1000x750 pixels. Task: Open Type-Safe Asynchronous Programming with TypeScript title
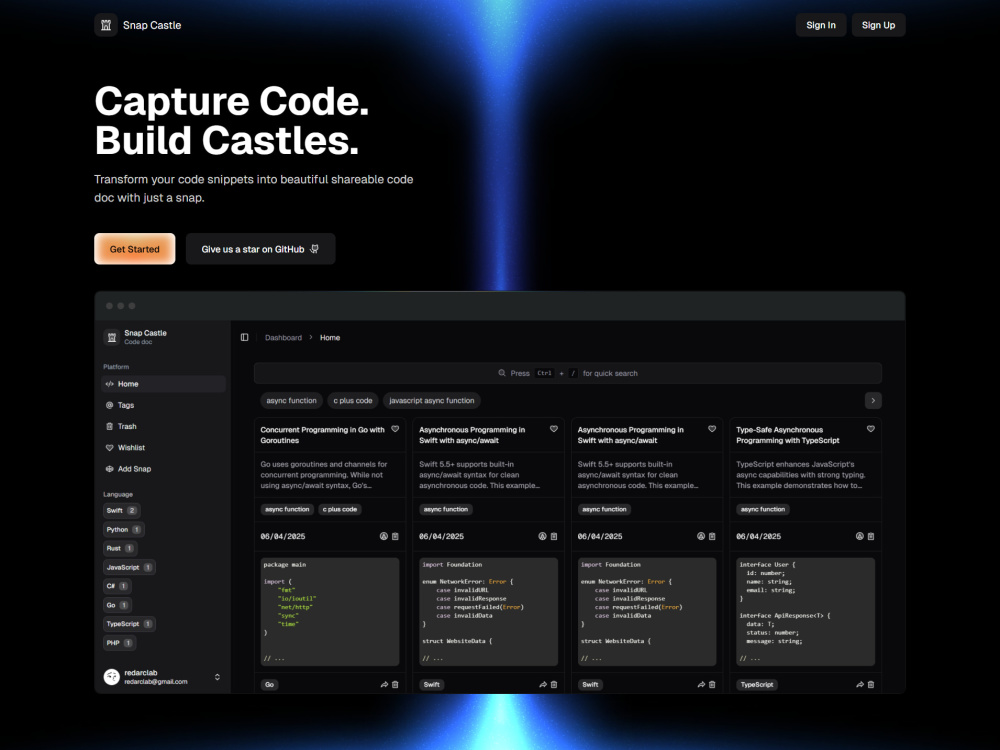click(x=788, y=435)
